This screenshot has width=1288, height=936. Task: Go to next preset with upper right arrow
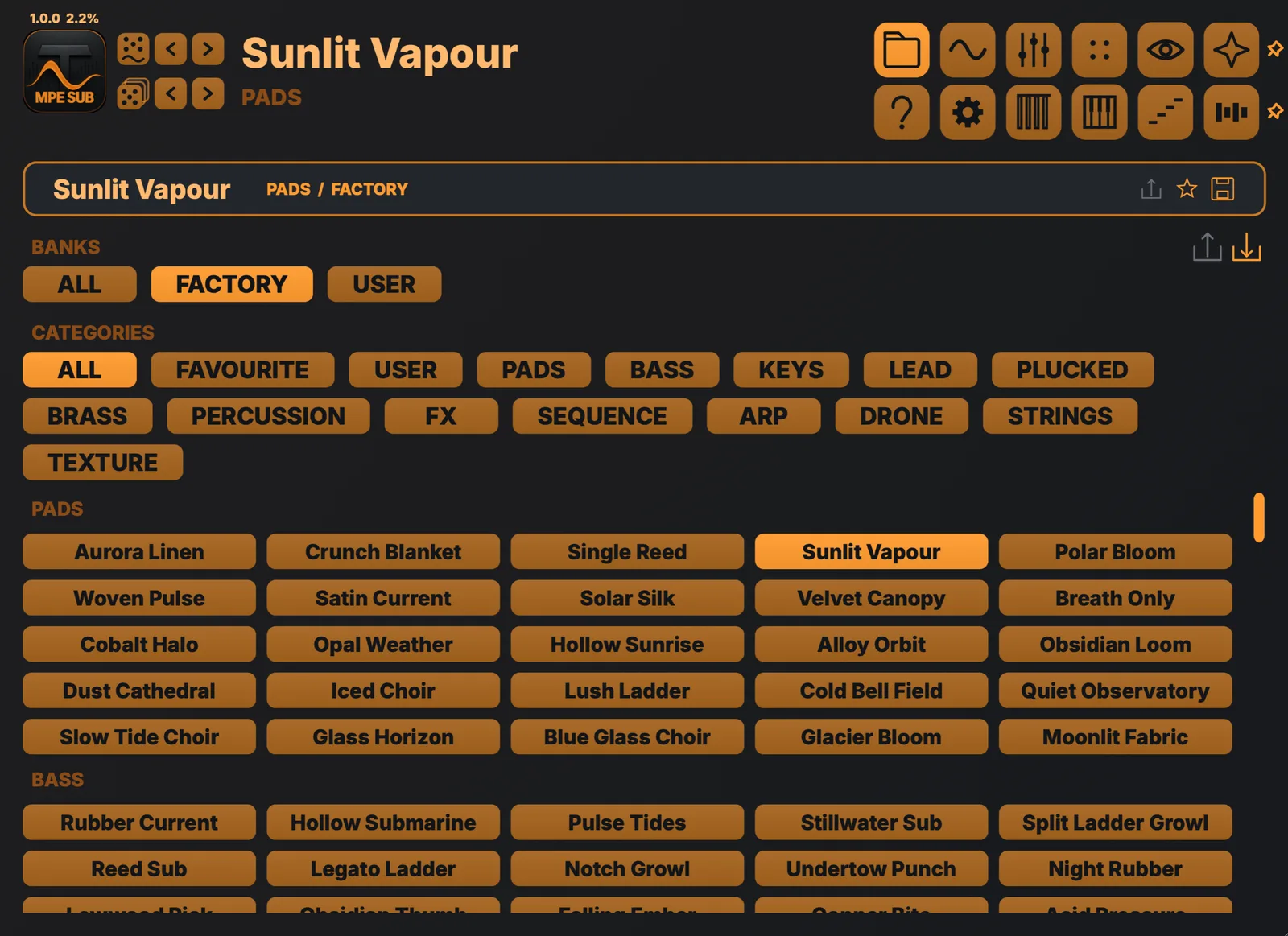pyautogui.click(x=208, y=49)
